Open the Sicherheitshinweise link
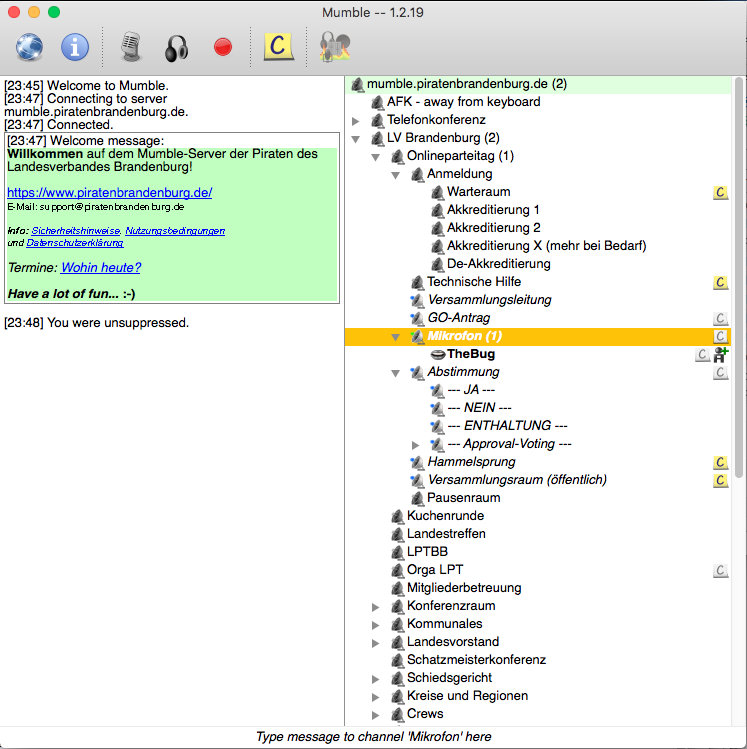The image size is (747, 749). tap(76, 231)
